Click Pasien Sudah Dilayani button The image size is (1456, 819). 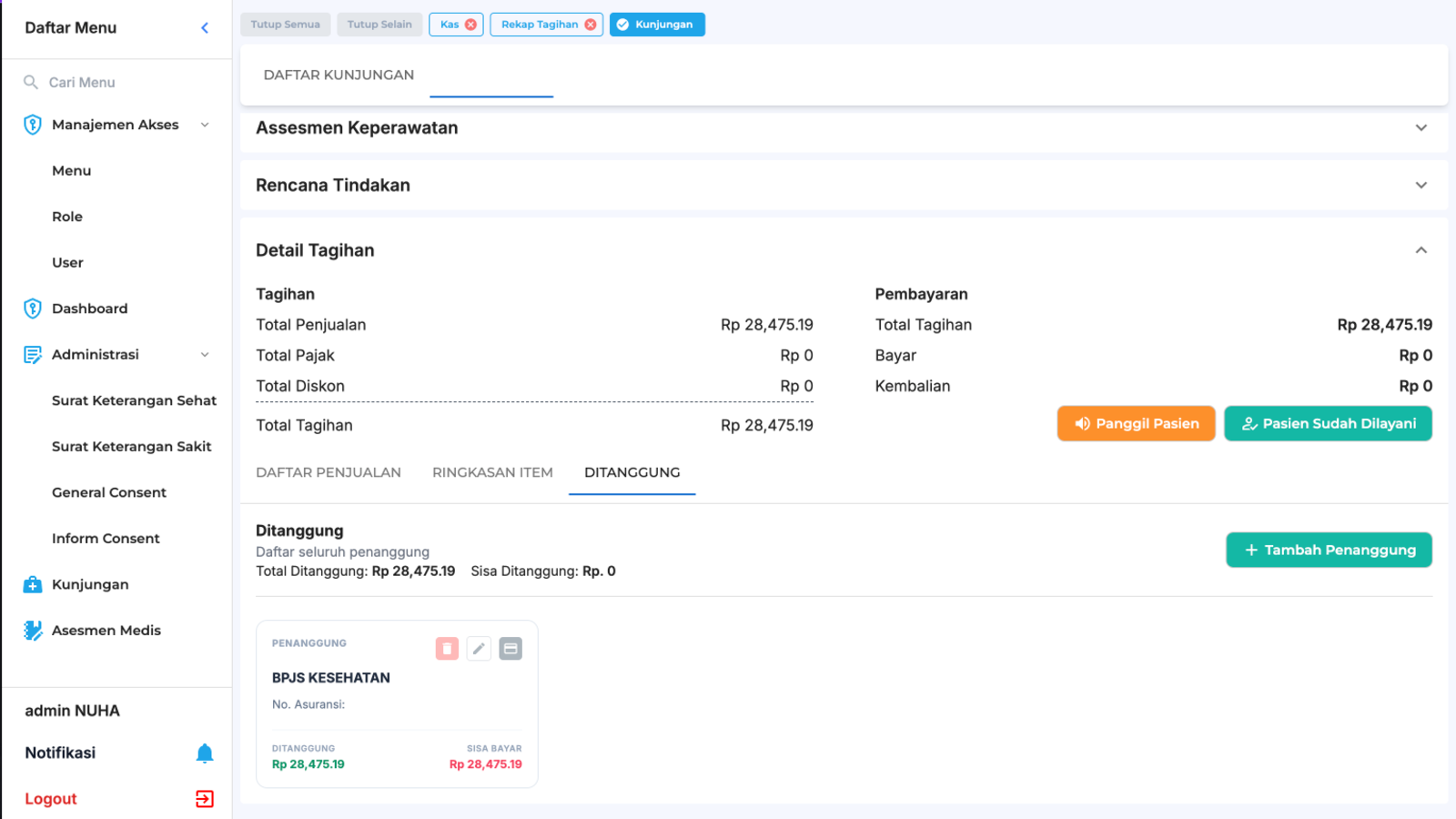click(x=1328, y=423)
